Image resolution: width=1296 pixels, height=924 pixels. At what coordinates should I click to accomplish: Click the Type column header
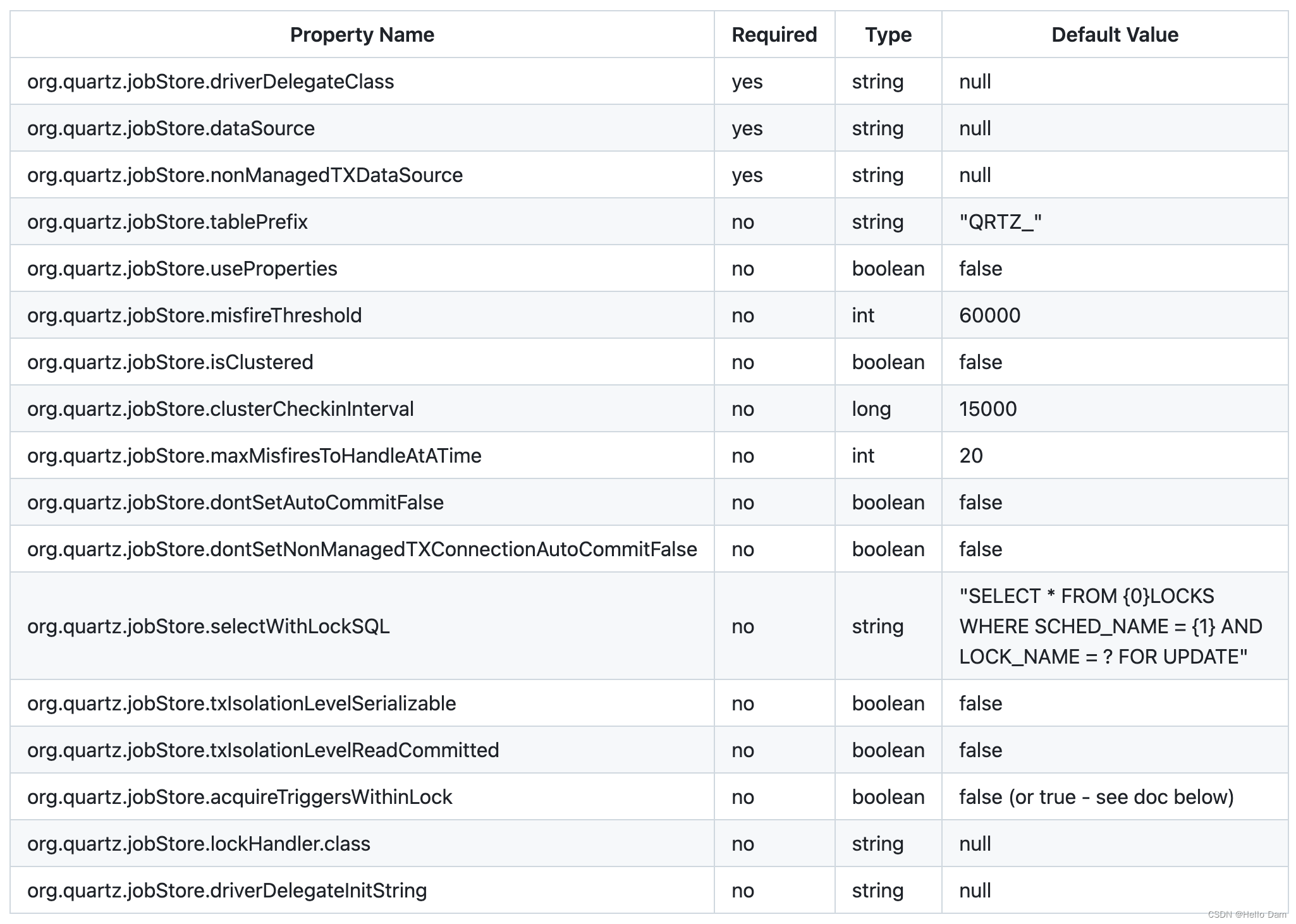coord(888,35)
